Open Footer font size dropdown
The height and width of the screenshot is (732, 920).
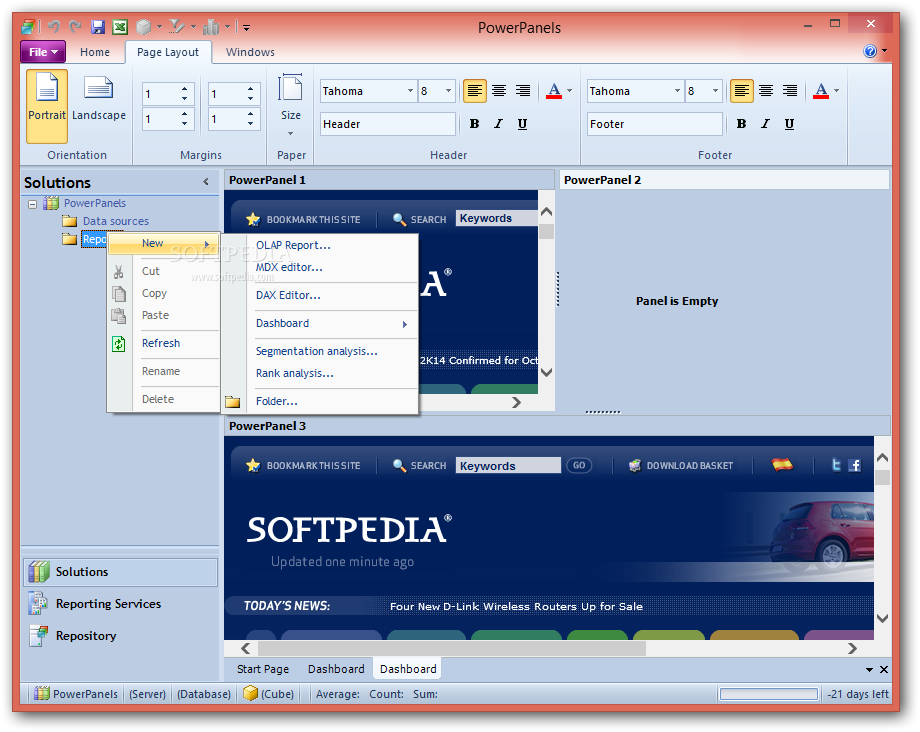[715, 91]
